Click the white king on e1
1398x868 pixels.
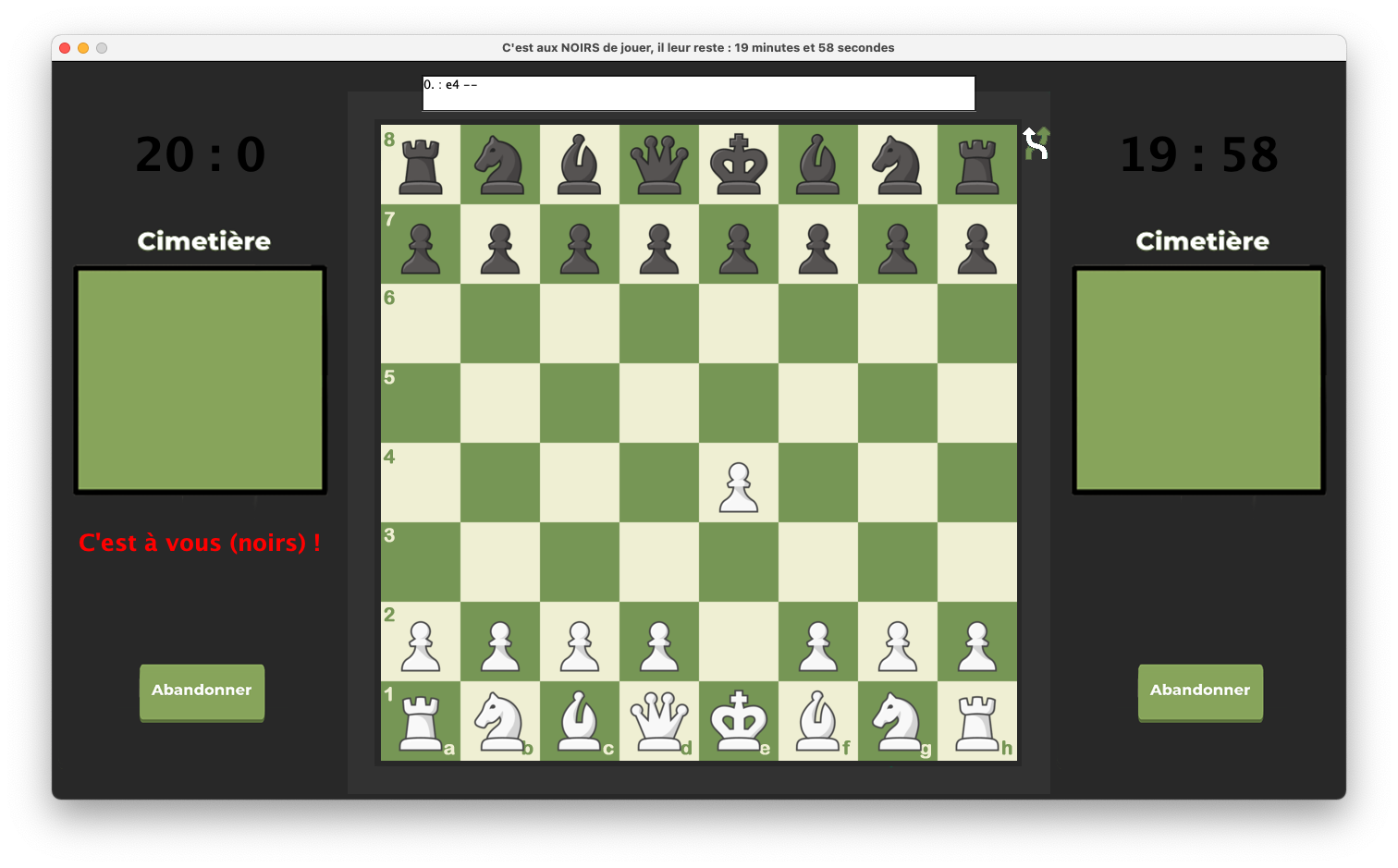pos(739,721)
